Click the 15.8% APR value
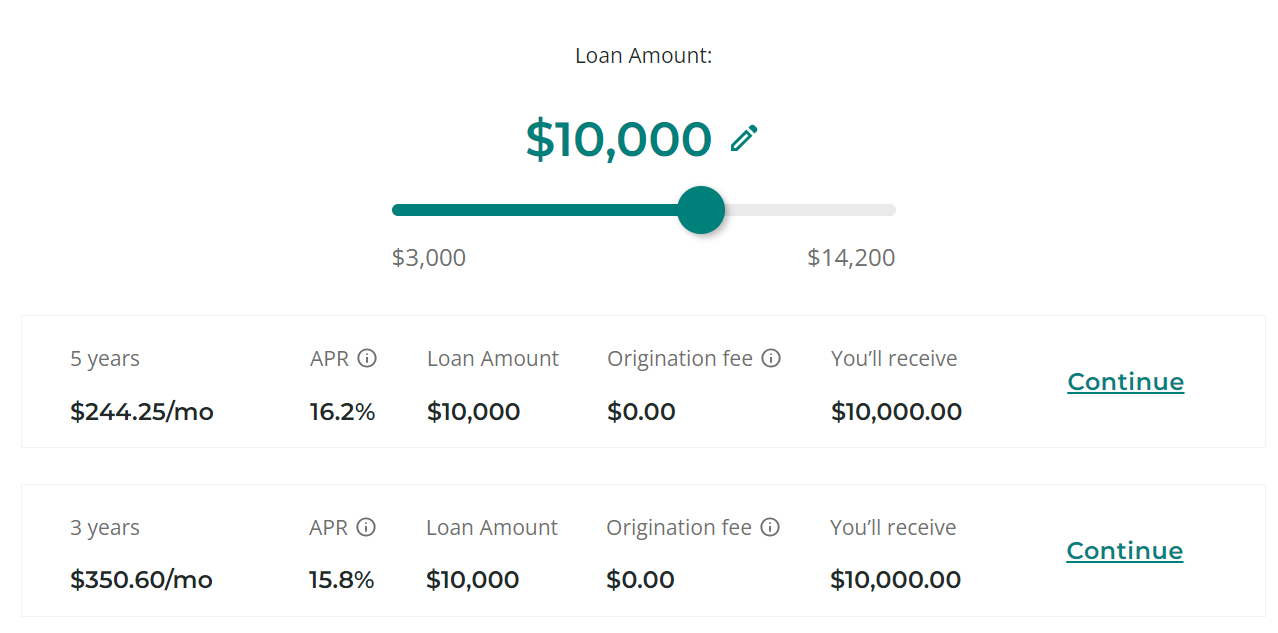The width and height of the screenshot is (1278, 633). (342, 580)
